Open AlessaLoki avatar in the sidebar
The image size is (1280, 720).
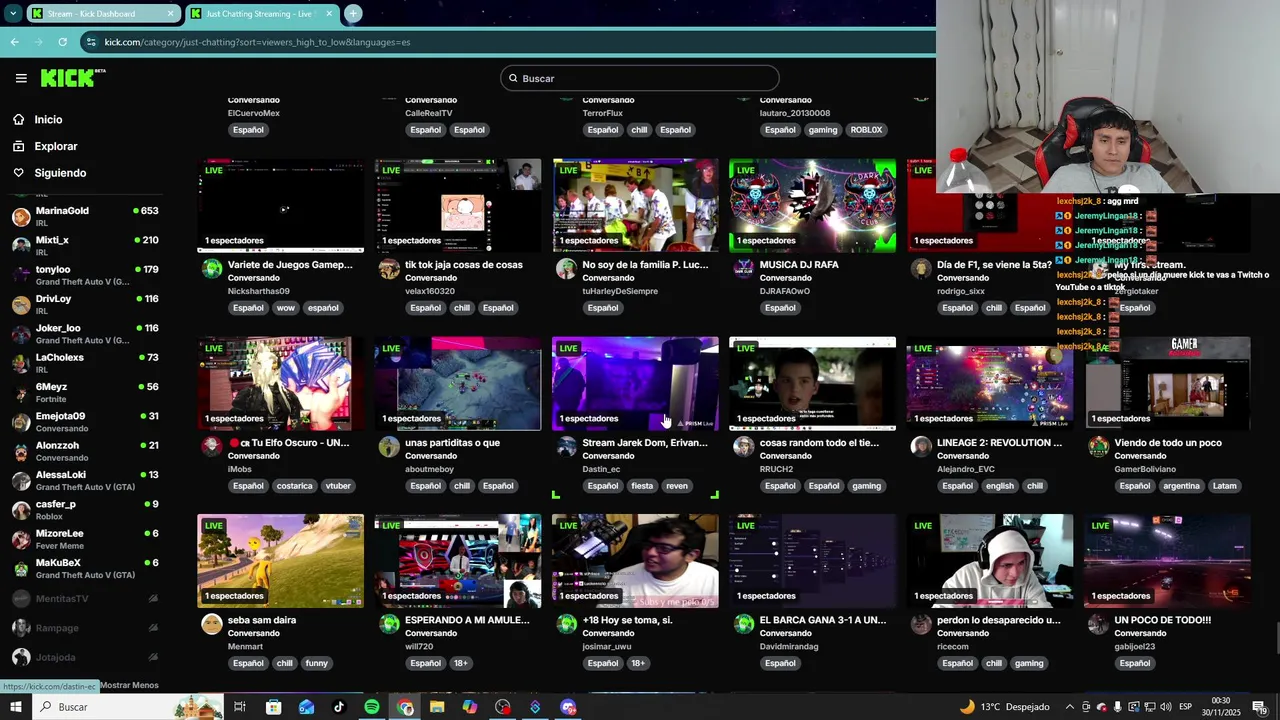tap(21, 480)
